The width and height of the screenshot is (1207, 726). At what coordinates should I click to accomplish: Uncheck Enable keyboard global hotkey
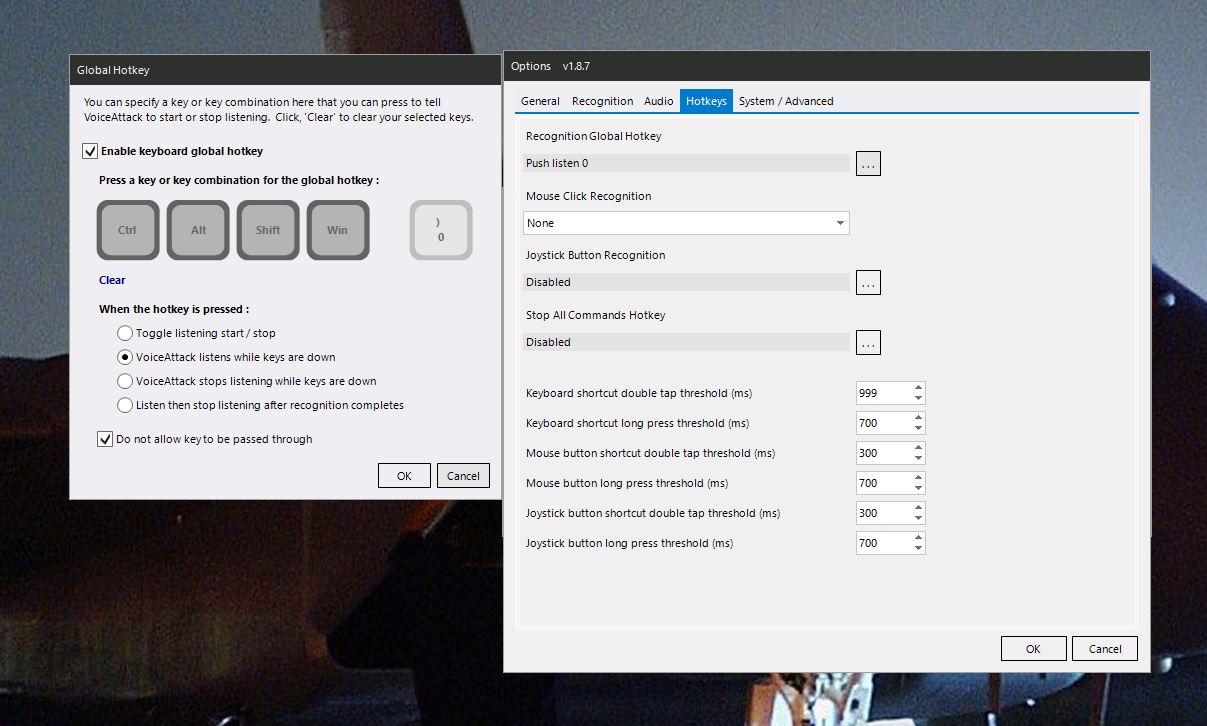click(91, 151)
